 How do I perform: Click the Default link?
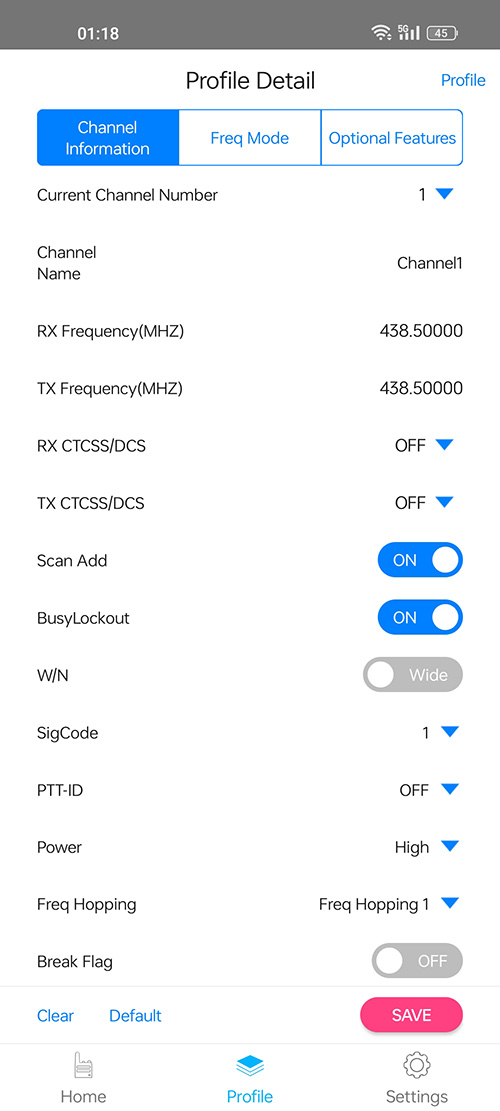pos(135,1015)
